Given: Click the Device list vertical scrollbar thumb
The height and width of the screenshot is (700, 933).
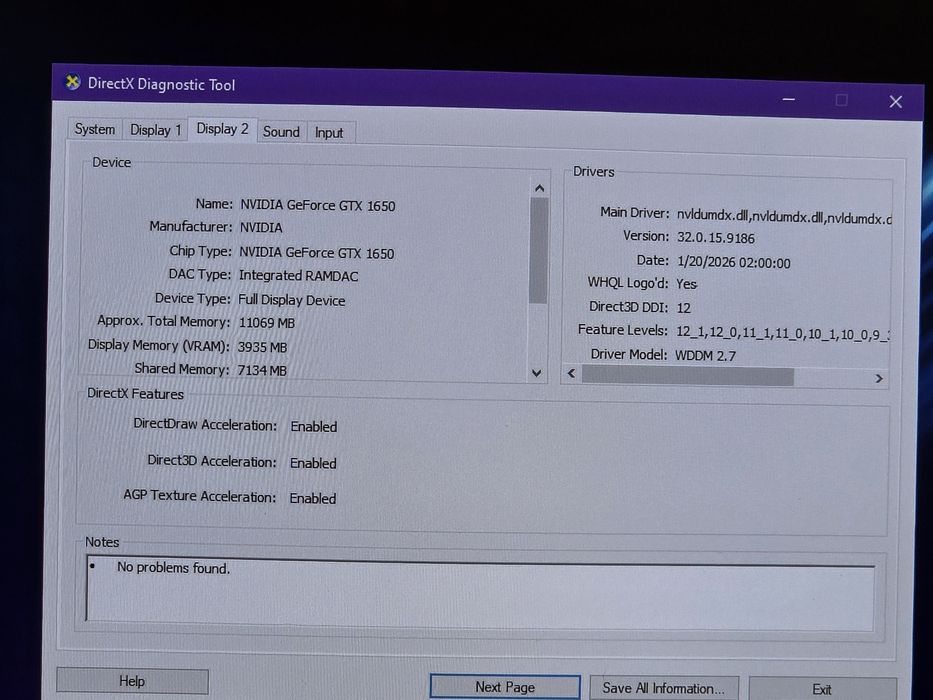Looking at the screenshot, I should click(538, 251).
